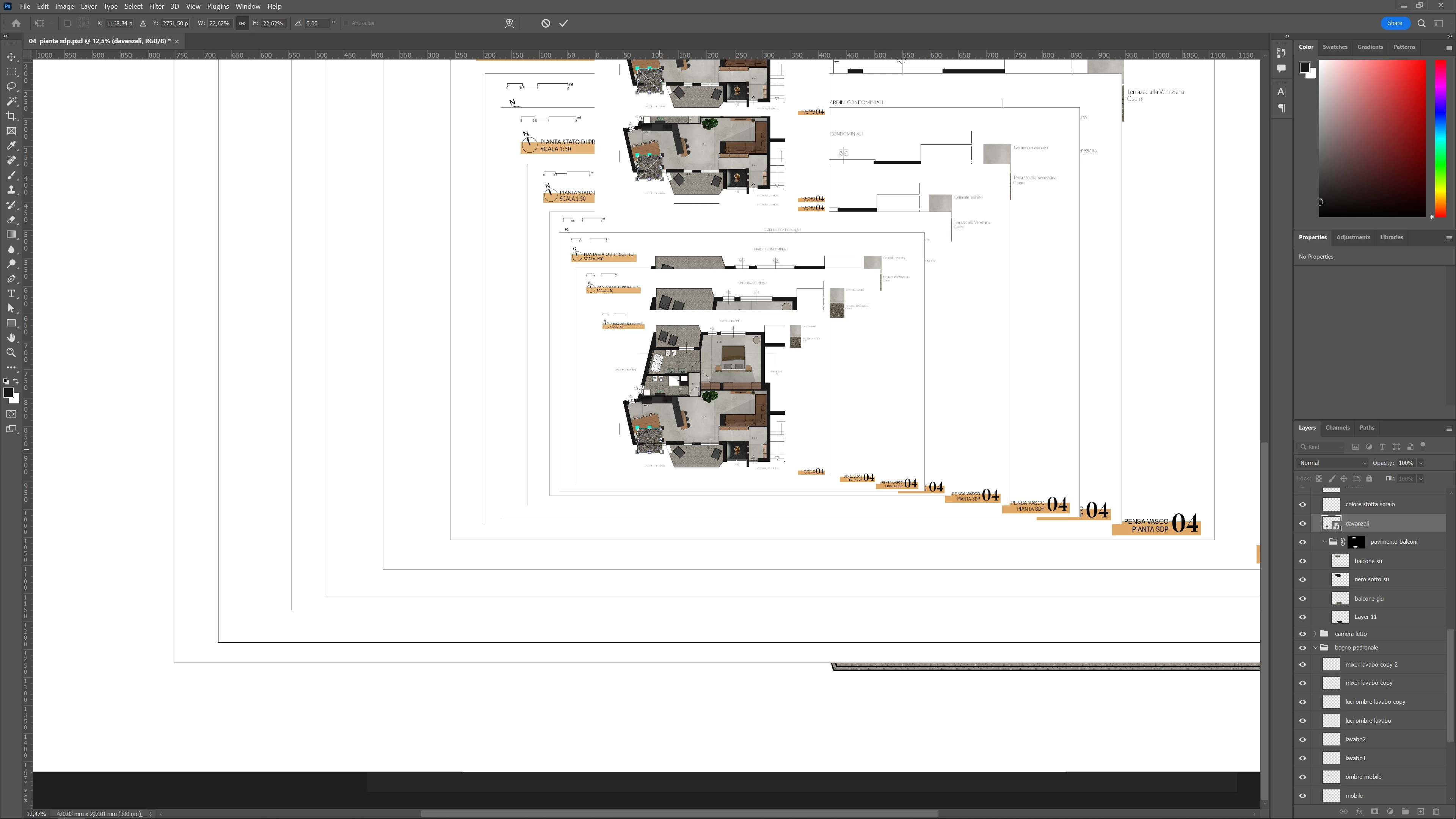The width and height of the screenshot is (1456, 819).
Task: Hide the davanzali layer
Action: (x=1303, y=523)
